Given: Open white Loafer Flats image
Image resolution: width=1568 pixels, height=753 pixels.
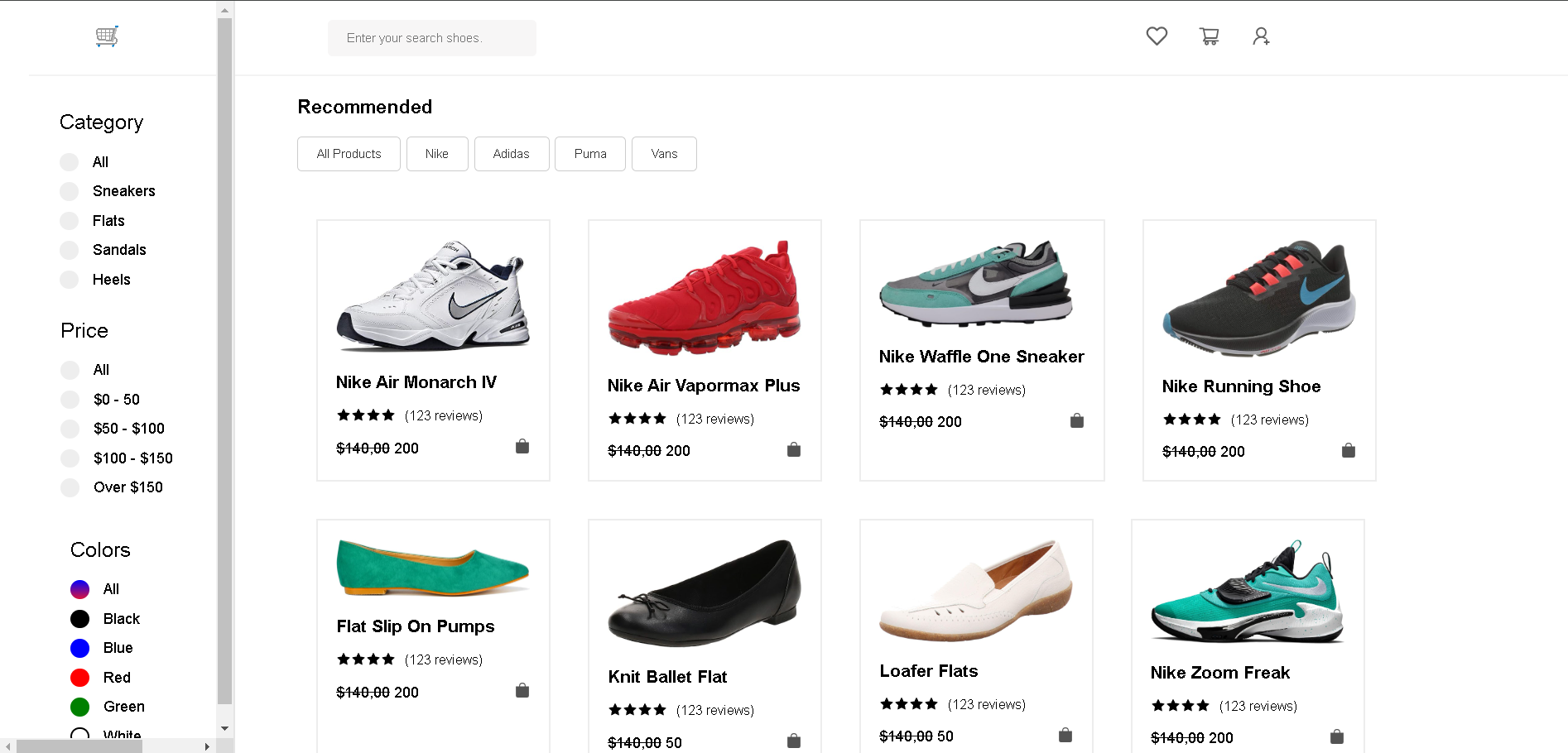Looking at the screenshot, I should point(976,591).
